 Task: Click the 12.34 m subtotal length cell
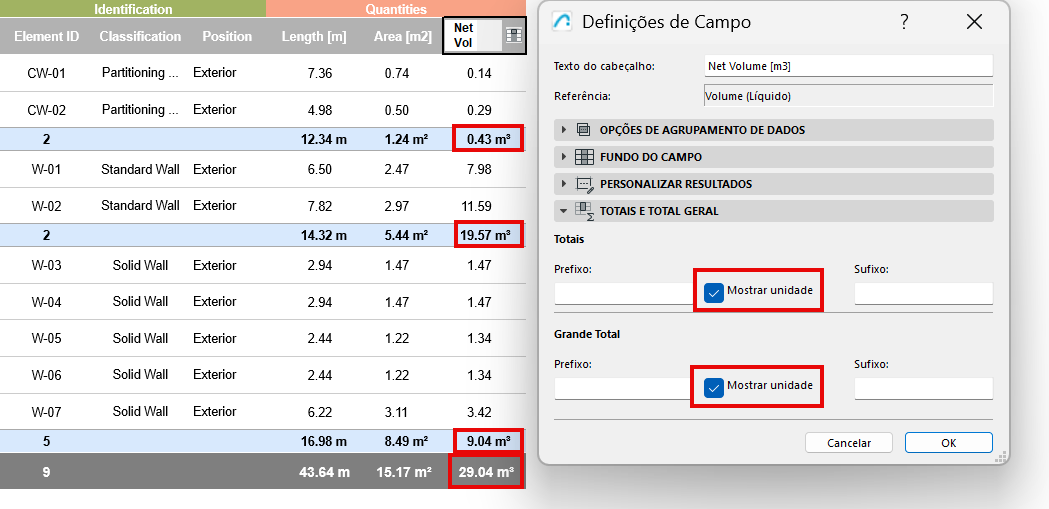click(324, 140)
